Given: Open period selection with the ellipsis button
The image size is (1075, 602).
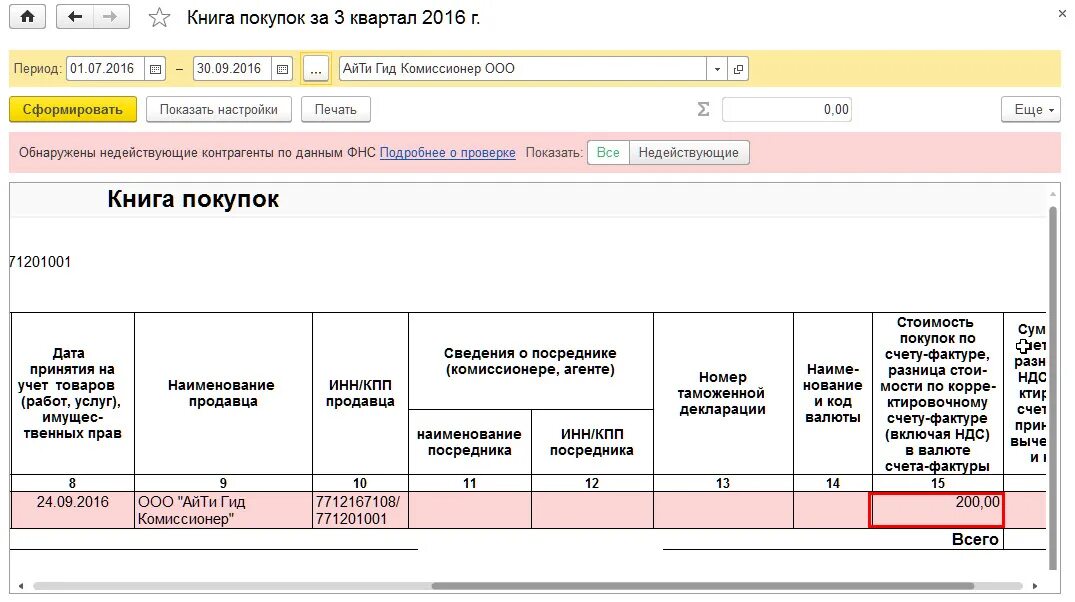Looking at the screenshot, I should coord(315,69).
